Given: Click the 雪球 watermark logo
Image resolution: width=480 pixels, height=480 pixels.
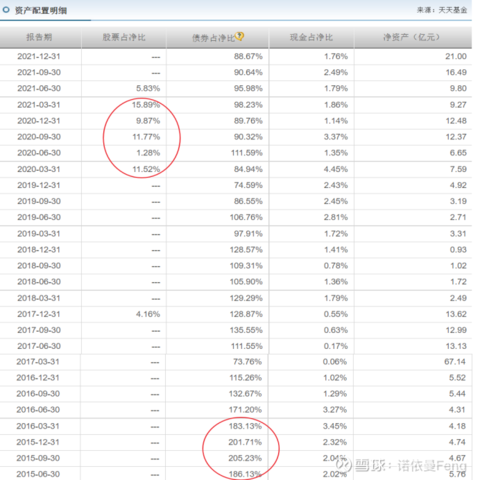Looking at the screenshot, I should 343,464.
